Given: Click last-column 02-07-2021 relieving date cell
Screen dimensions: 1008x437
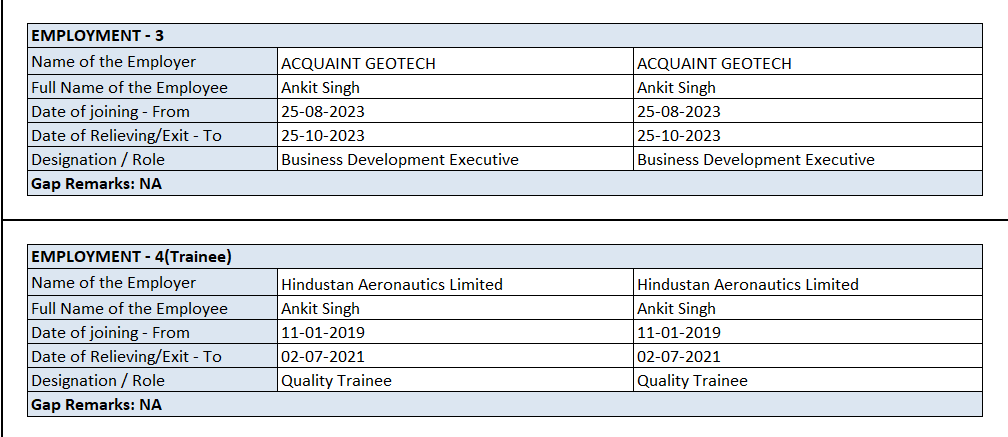Looking at the screenshot, I should point(679,356).
